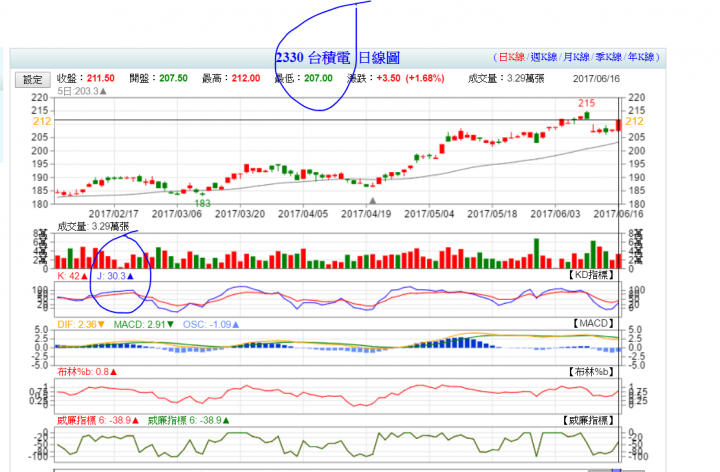
Task: Switch to 週K線 weekly chart
Action: click(544, 57)
